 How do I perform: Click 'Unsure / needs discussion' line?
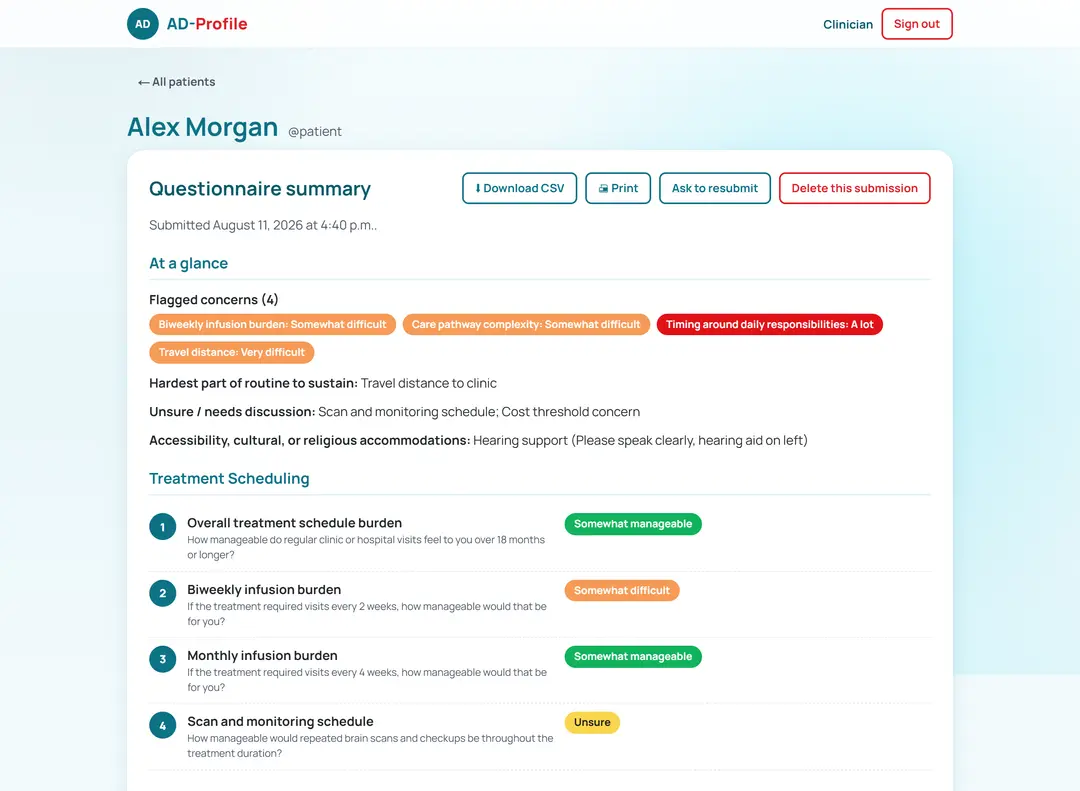395,412
